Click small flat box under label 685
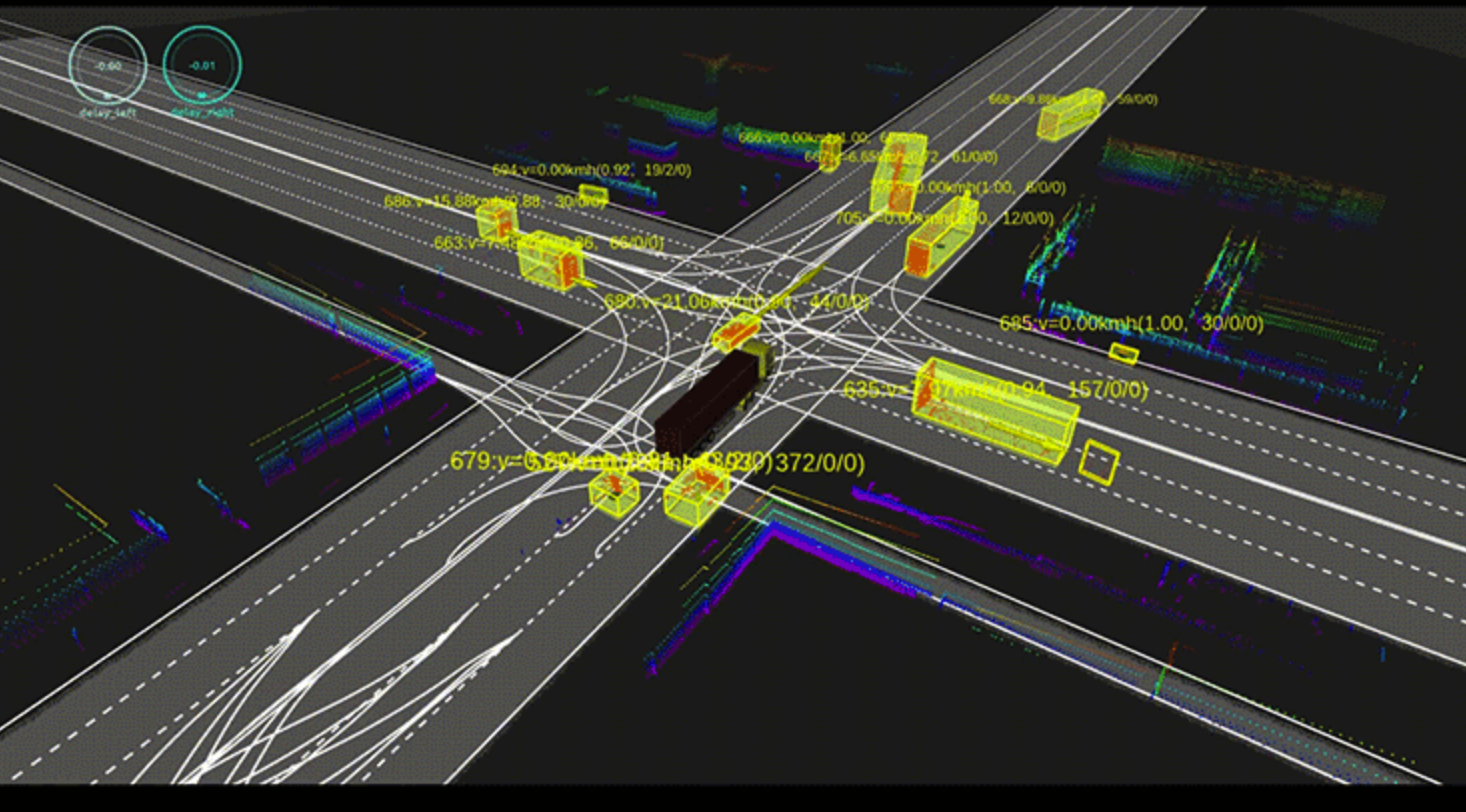This screenshot has width=1466, height=812. click(1124, 353)
